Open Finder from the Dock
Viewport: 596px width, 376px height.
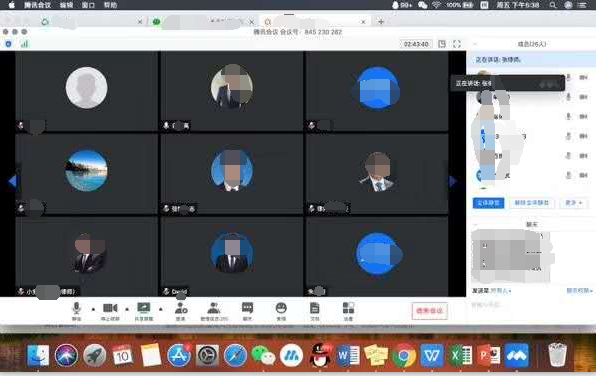pos(38,355)
